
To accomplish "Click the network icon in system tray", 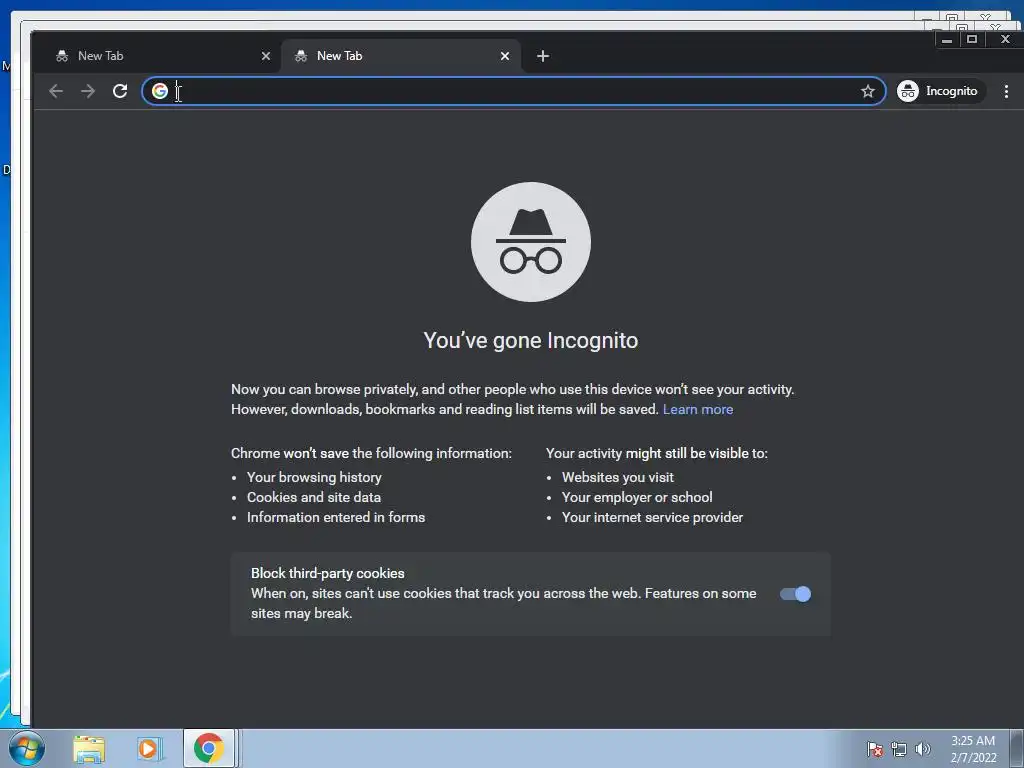I will (899, 749).
